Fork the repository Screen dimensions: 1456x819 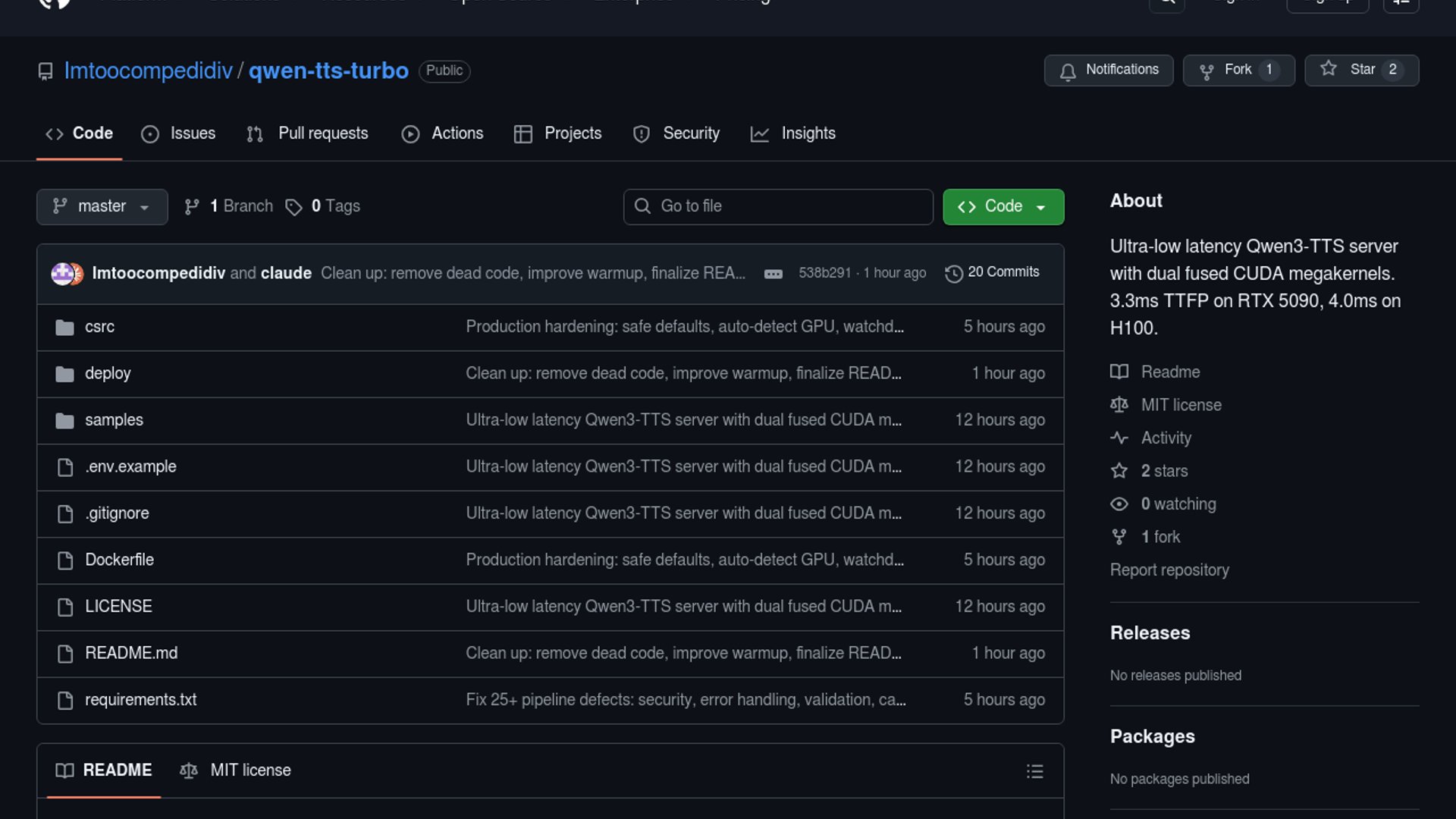tap(1238, 70)
